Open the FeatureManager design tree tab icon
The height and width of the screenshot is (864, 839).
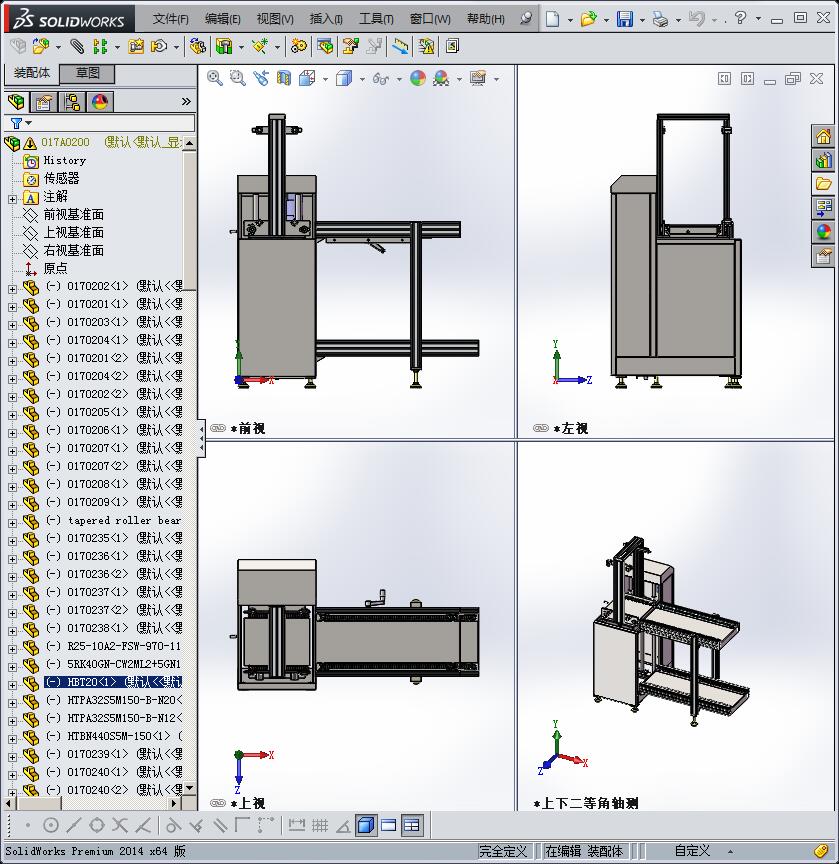click(x=17, y=102)
